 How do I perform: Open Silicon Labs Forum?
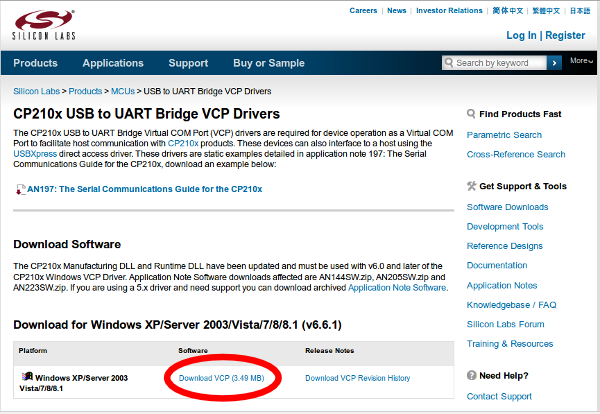tap(505, 324)
